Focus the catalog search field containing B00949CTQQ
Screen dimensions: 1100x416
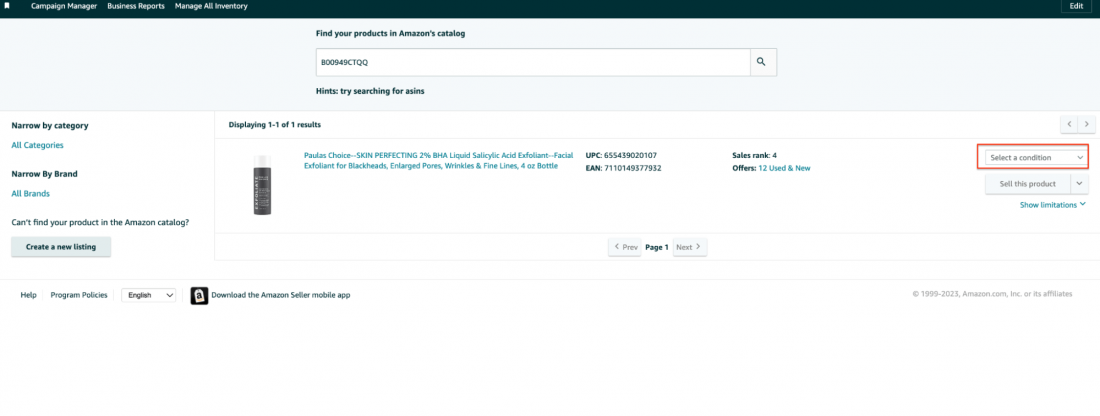point(533,62)
